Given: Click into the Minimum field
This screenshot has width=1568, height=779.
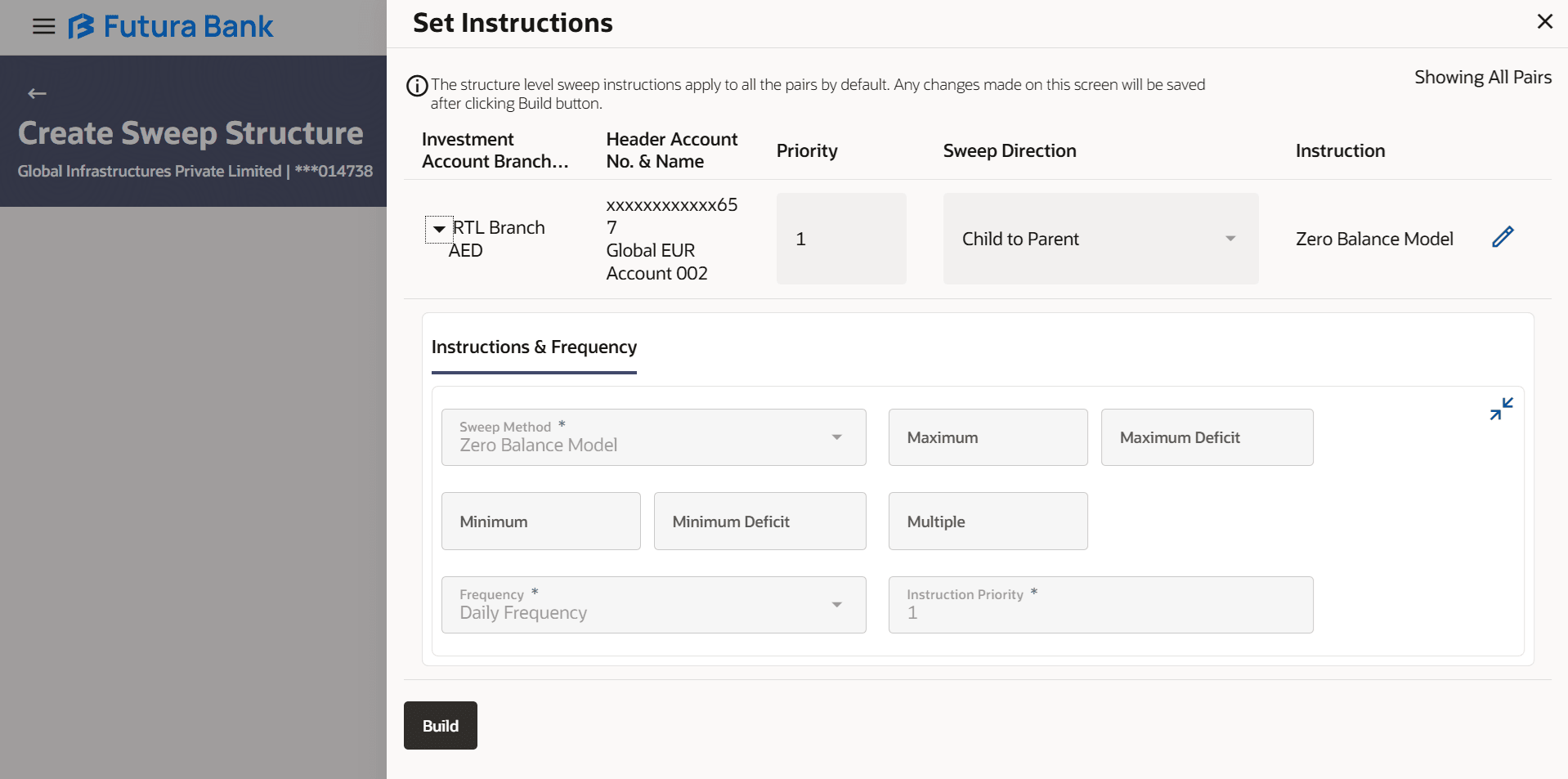Looking at the screenshot, I should point(540,522).
